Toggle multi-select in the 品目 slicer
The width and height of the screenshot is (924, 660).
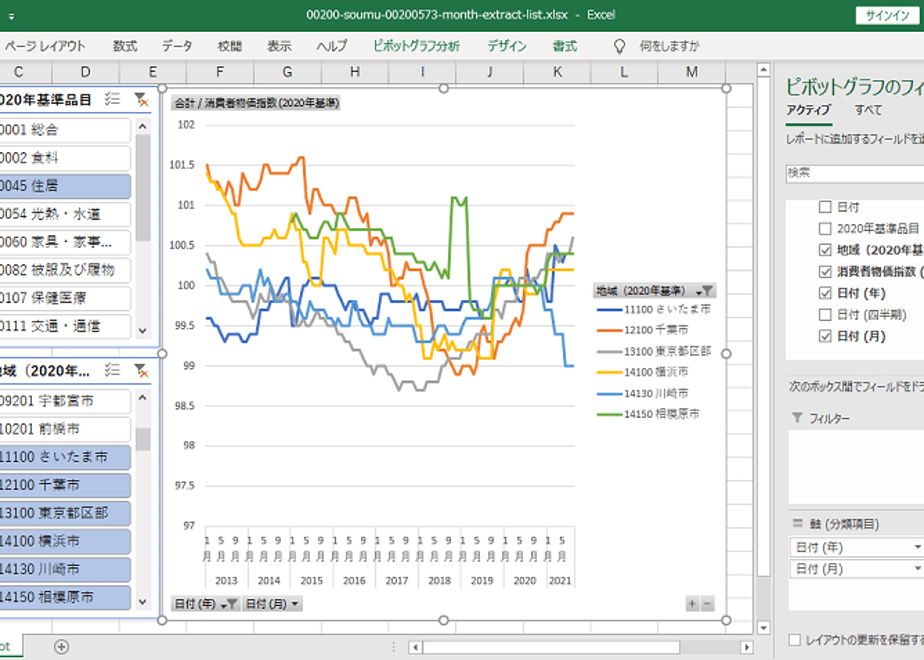pyautogui.click(x=112, y=99)
